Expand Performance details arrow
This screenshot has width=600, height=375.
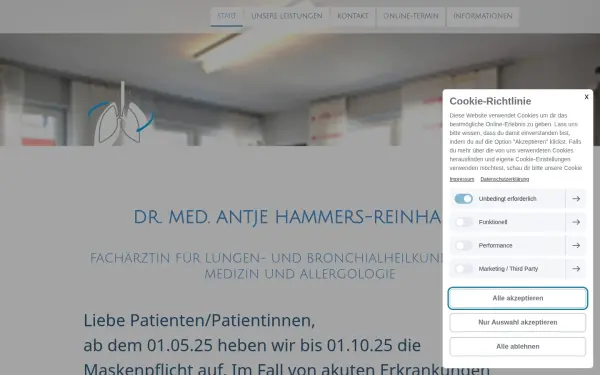tap(576, 245)
